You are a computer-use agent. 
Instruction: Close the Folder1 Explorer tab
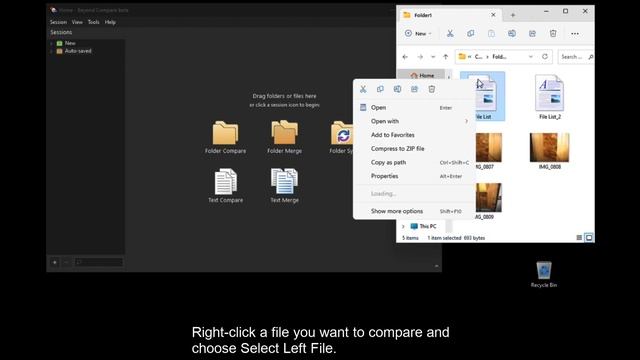click(x=493, y=15)
